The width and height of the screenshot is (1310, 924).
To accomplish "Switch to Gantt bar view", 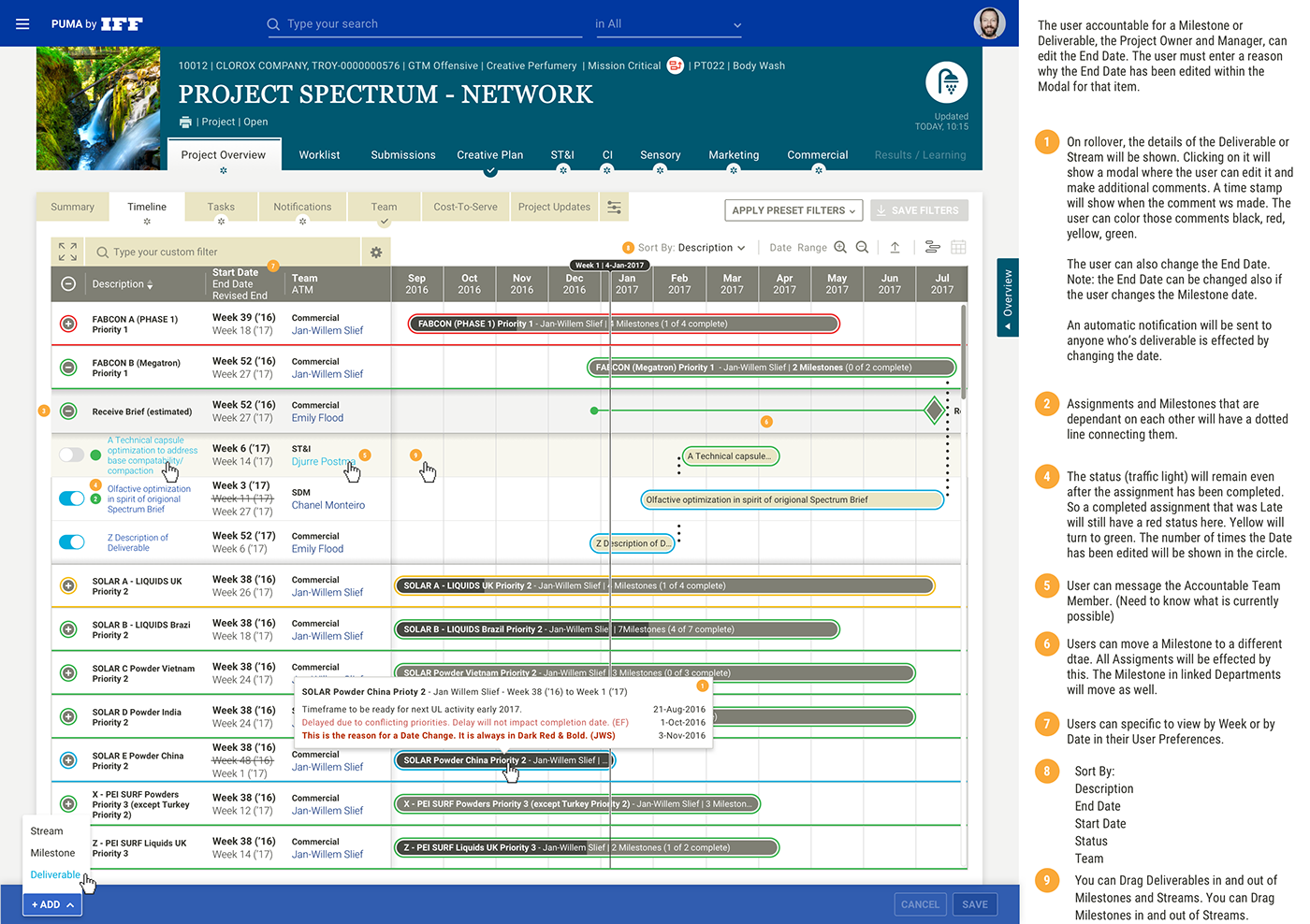I will 932,247.
